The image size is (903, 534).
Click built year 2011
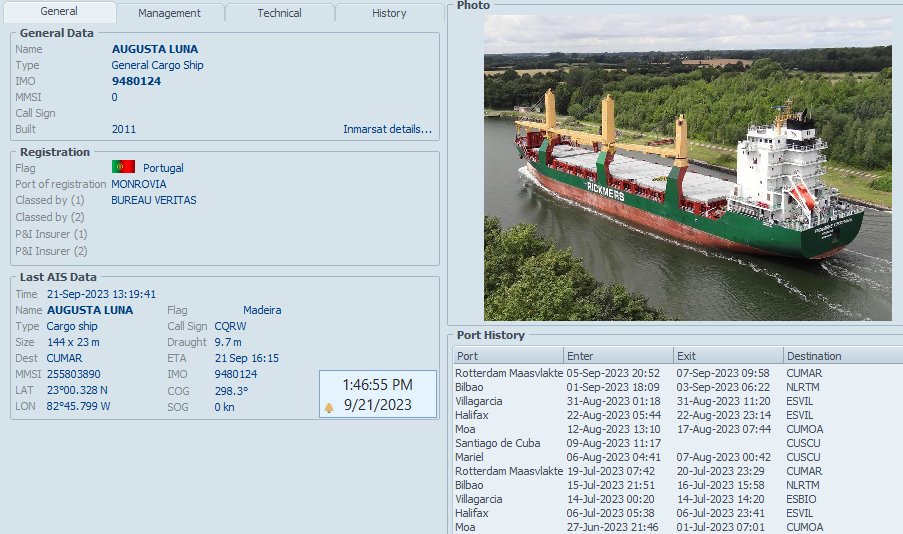(124, 129)
